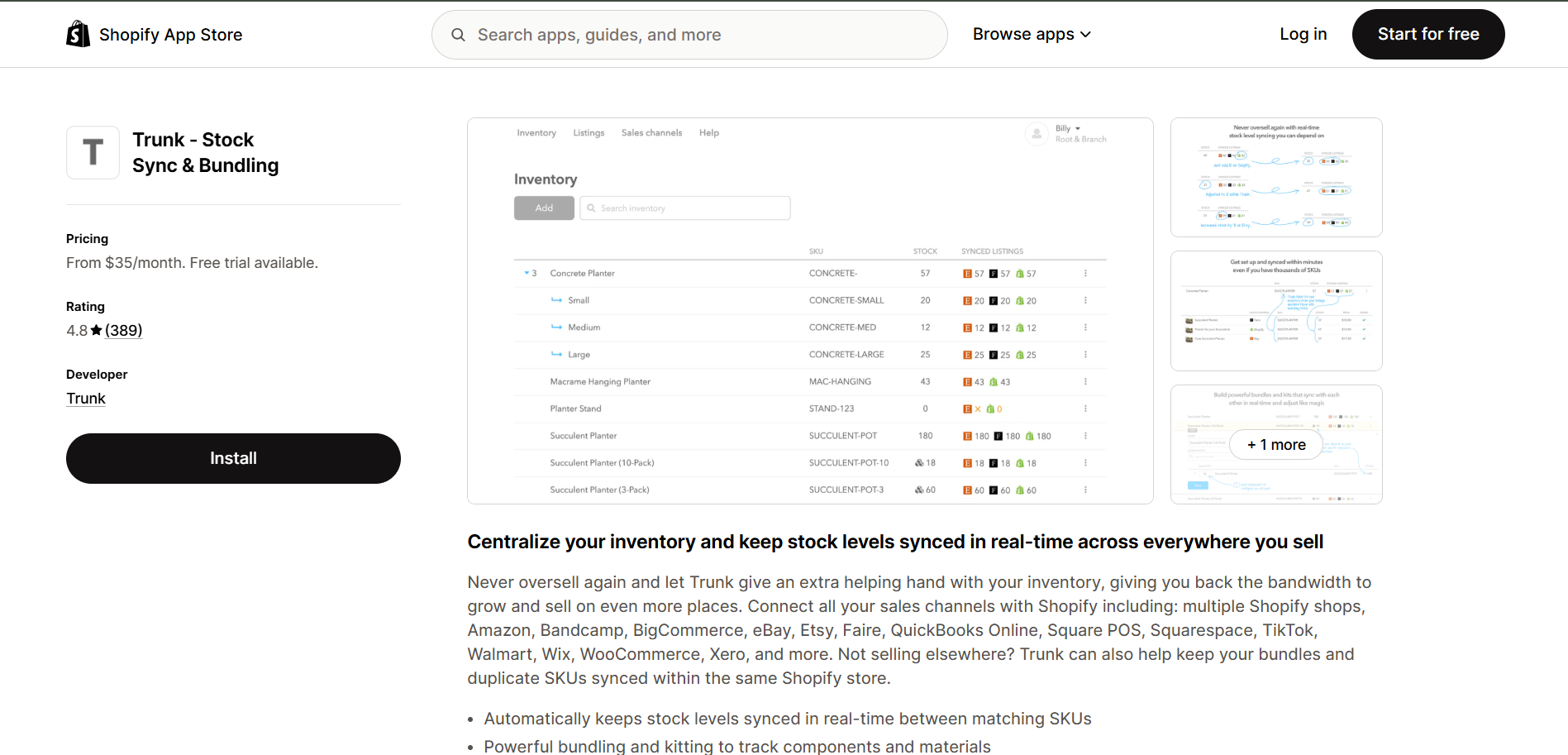
Task: Expand the Browse apps dropdown
Action: [x=1032, y=34]
